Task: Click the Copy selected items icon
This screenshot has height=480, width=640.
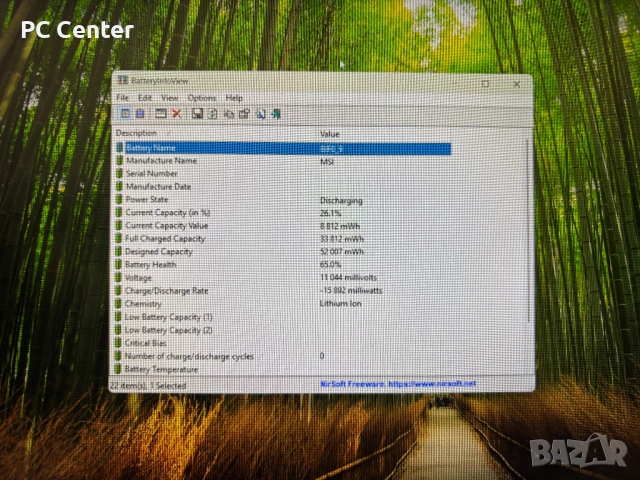Action: (229, 113)
